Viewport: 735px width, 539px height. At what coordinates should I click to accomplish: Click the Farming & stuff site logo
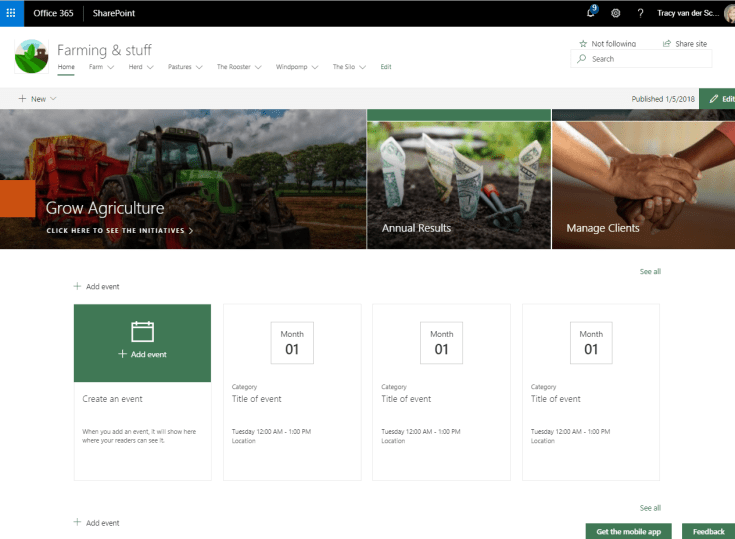[32, 56]
